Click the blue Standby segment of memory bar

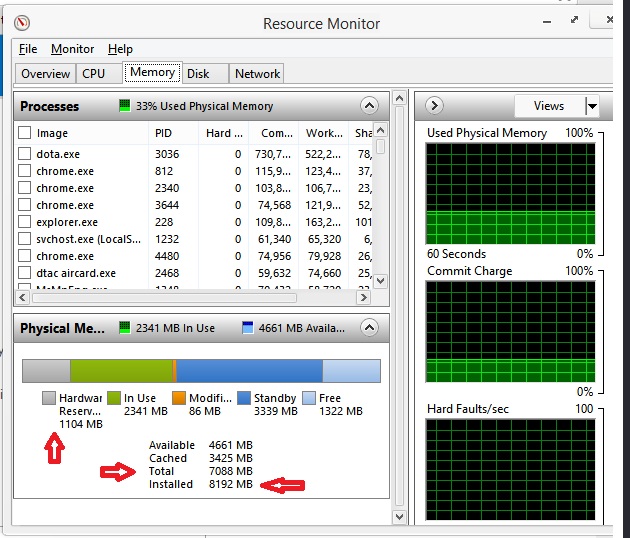point(250,371)
